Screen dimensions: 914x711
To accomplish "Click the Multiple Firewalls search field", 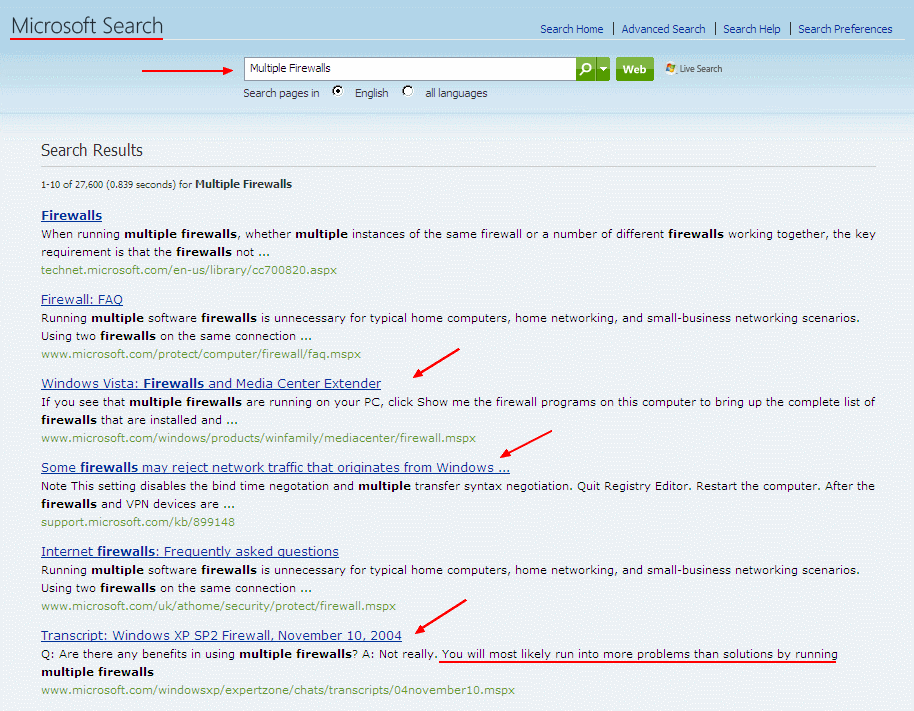I will [x=410, y=69].
